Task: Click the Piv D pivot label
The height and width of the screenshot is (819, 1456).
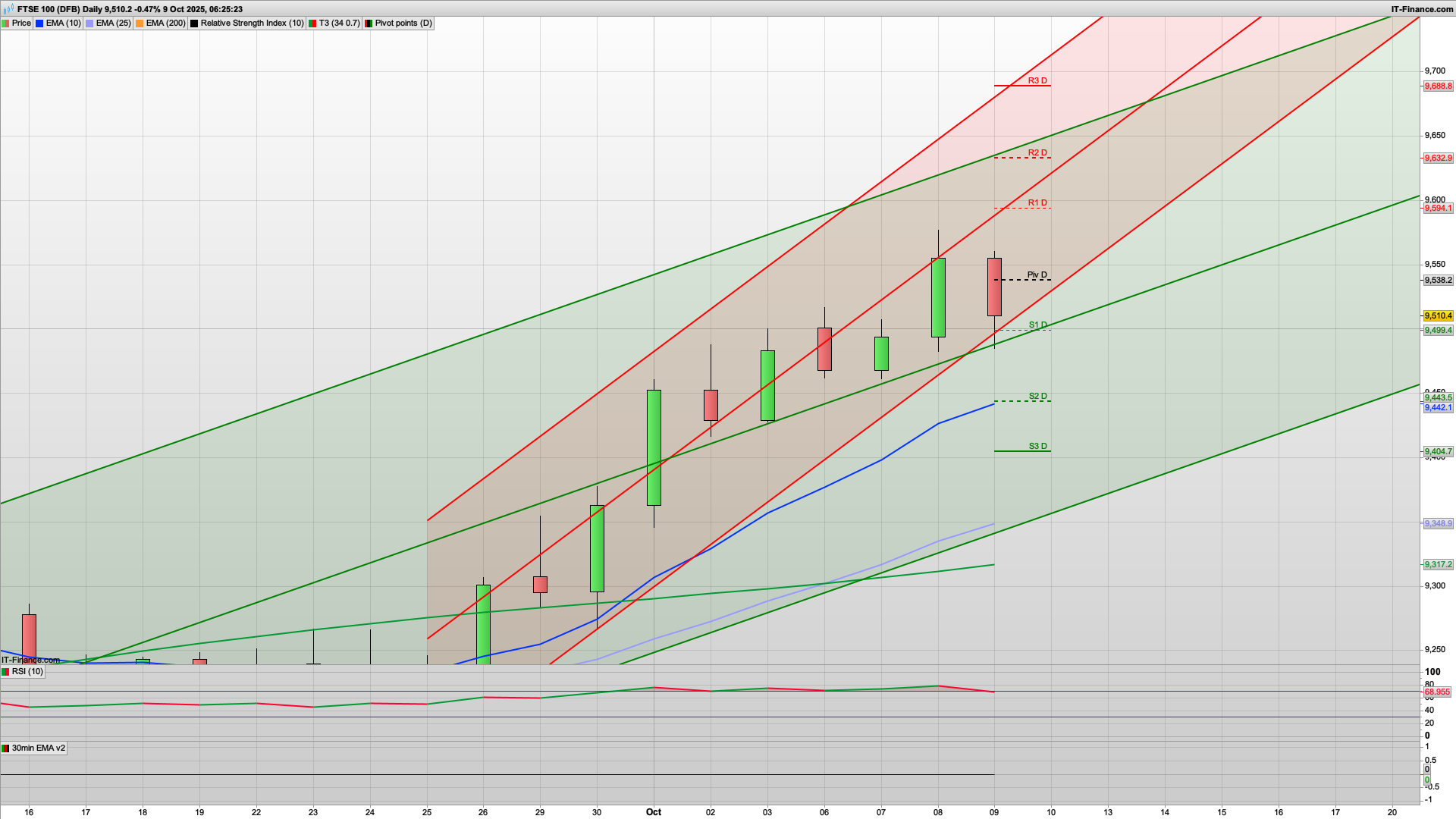Action: (1037, 275)
